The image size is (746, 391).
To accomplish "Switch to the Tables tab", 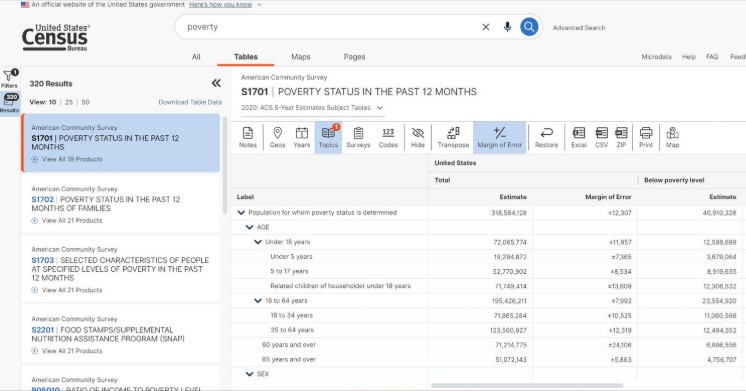I will click(245, 57).
